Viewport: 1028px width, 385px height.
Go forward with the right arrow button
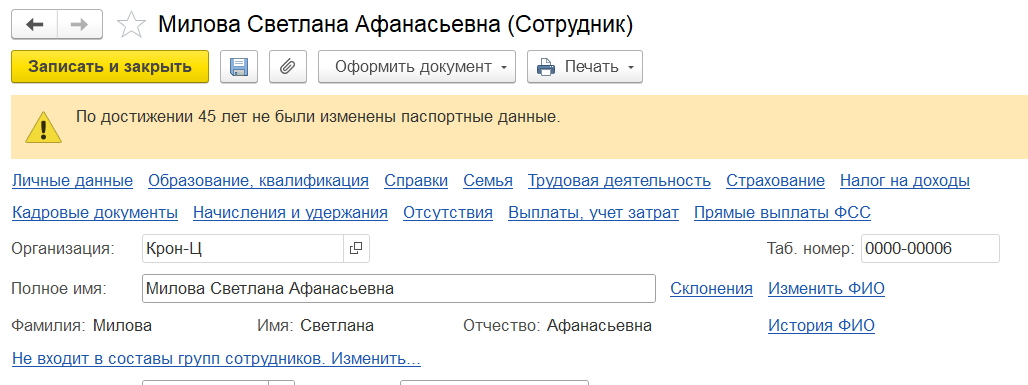coord(80,25)
